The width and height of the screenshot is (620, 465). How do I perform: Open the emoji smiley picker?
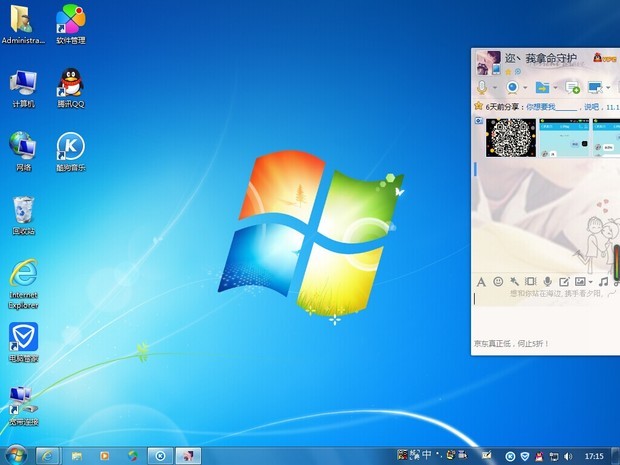498,282
